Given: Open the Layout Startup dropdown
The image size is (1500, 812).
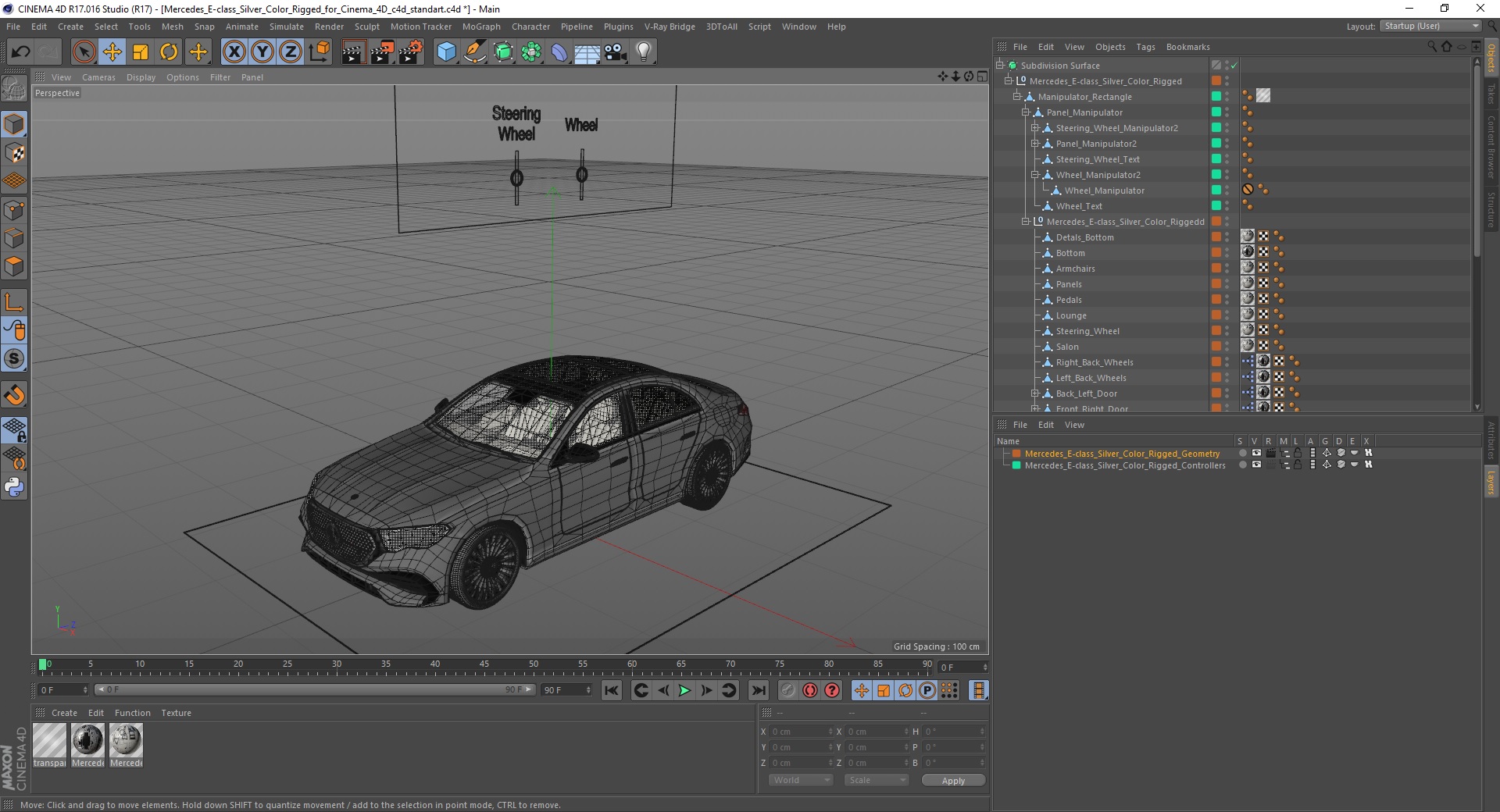Looking at the screenshot, I should [1430, 26].
